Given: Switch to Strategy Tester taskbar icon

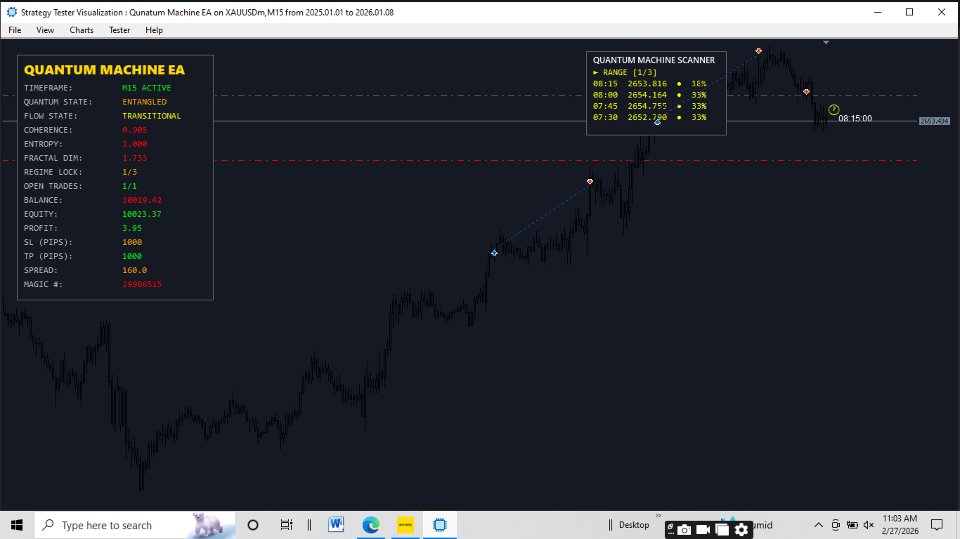Looking at the screenshot, I should tap(440, 525).
